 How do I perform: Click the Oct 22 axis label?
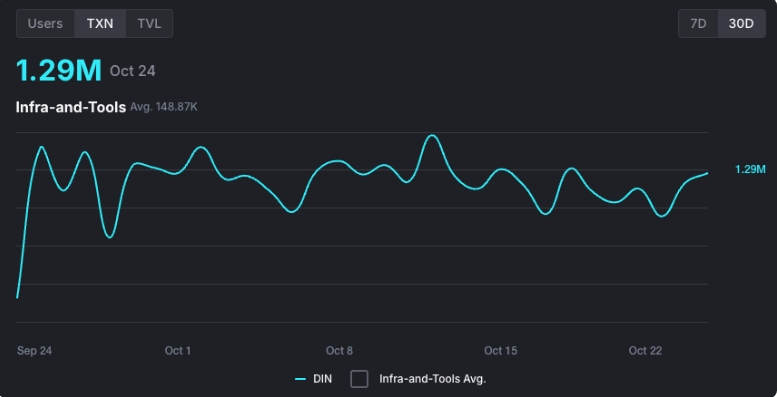click(645, 351)
